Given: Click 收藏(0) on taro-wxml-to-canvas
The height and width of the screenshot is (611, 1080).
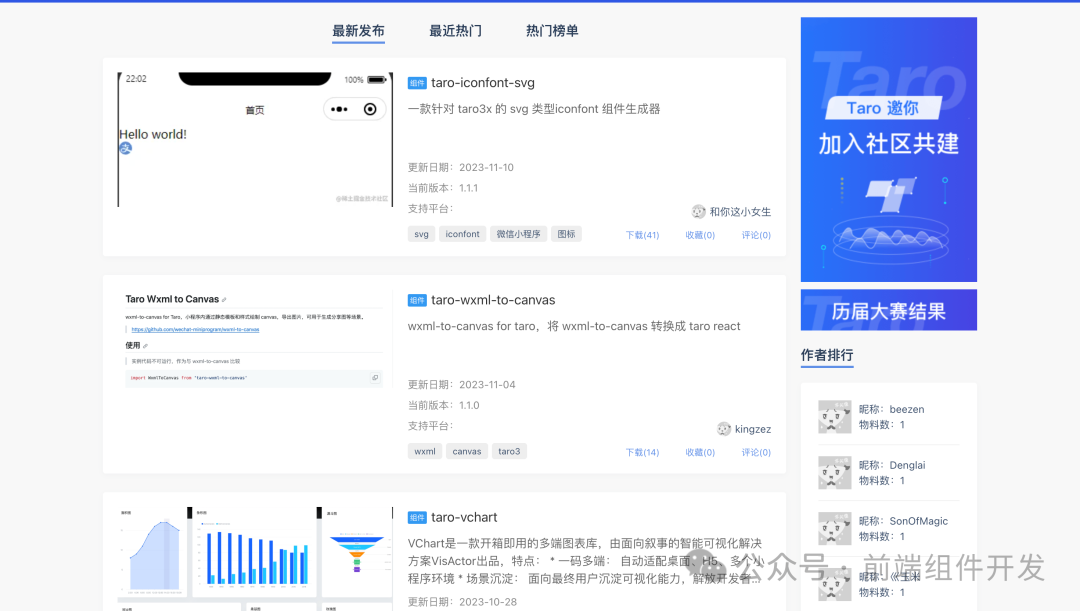Looking at the screenshot, I should click(700, 453).
